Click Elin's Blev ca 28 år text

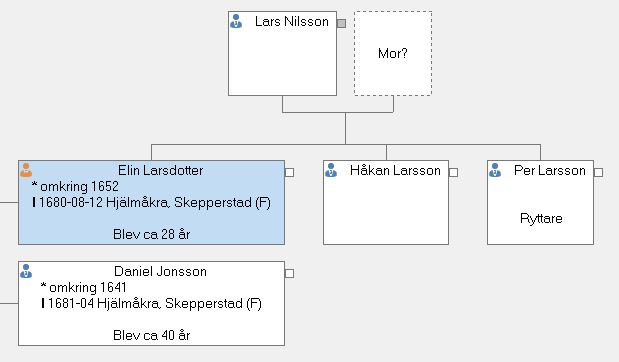tap(152, 234)
